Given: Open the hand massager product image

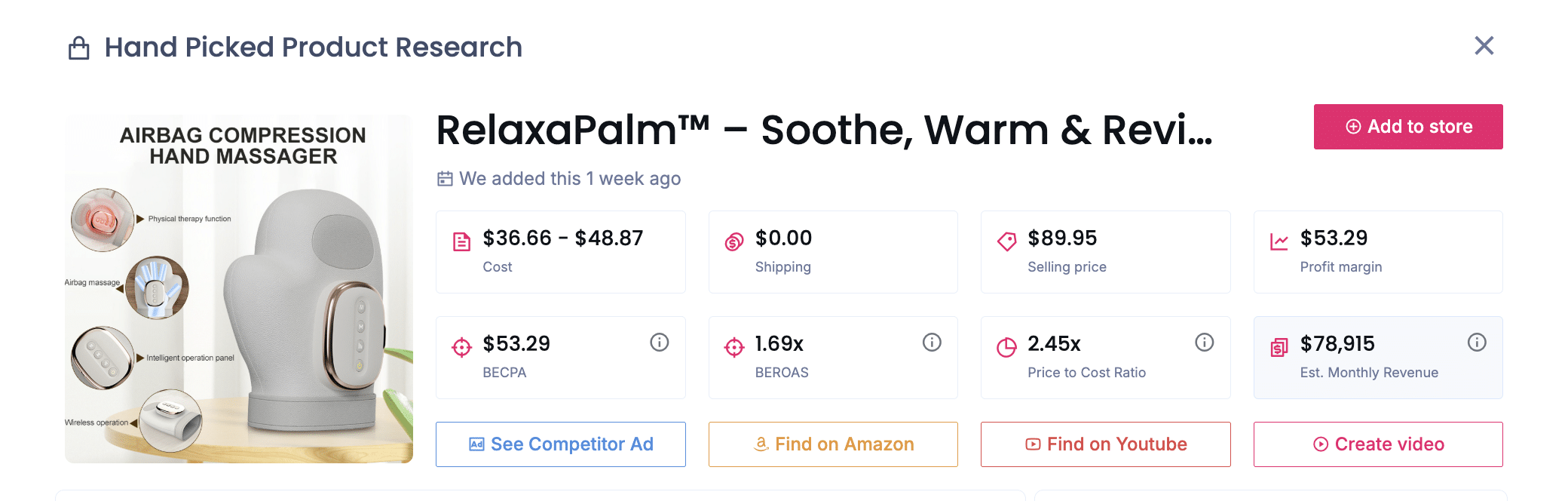Looking at the screenshot, I should click(239, 289).
